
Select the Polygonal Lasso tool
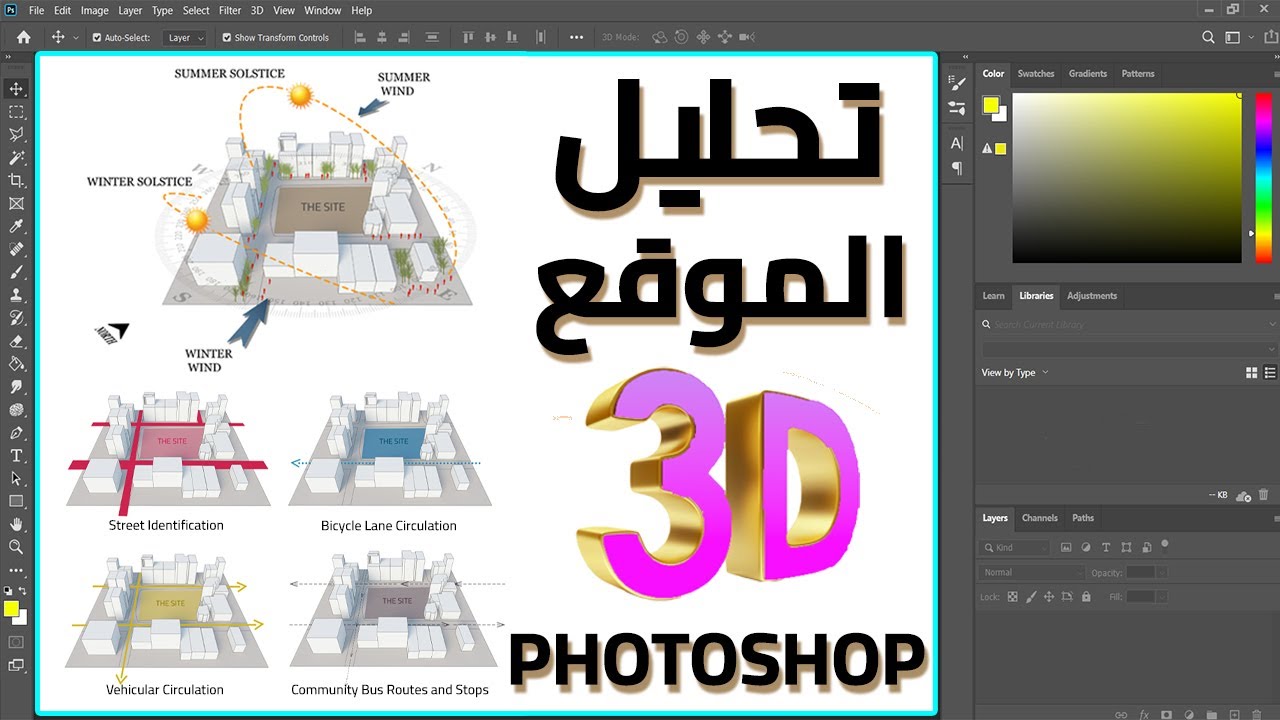(16, 135)
